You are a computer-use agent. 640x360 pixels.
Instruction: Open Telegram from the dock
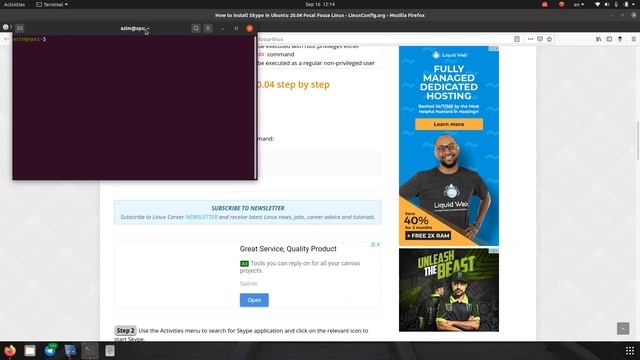click(50, 351)
